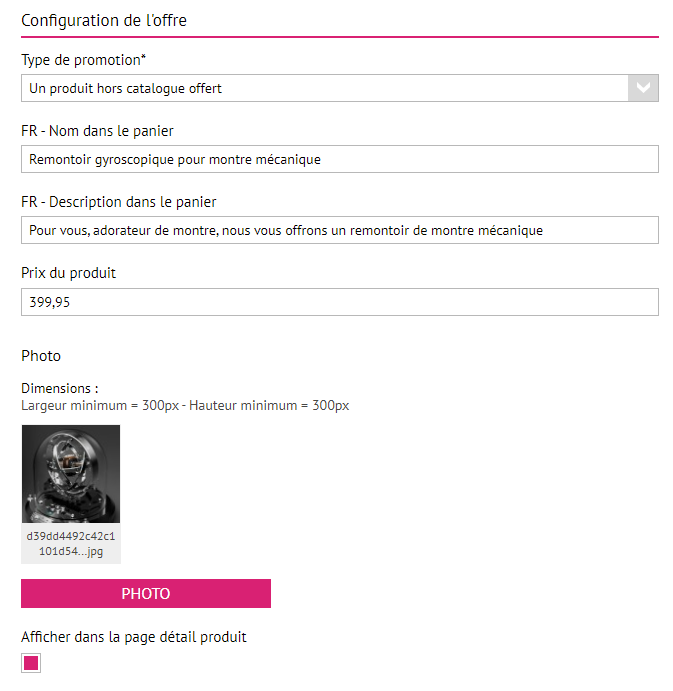Click the 'FR - Description dans le panier' label
Viewport: 673px width, 691px height.
(119, 202)
